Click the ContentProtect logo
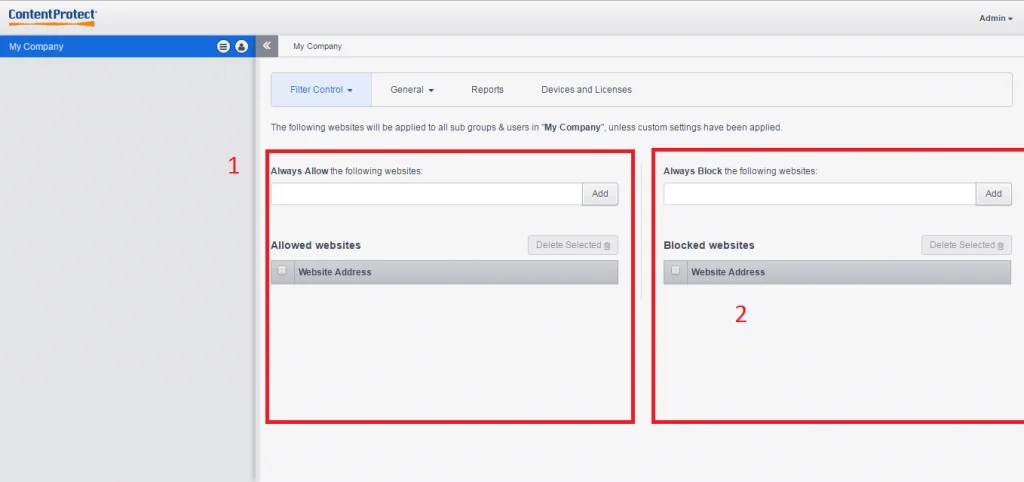The height and width of the screenshot is (482, 1024). (53, 17)
